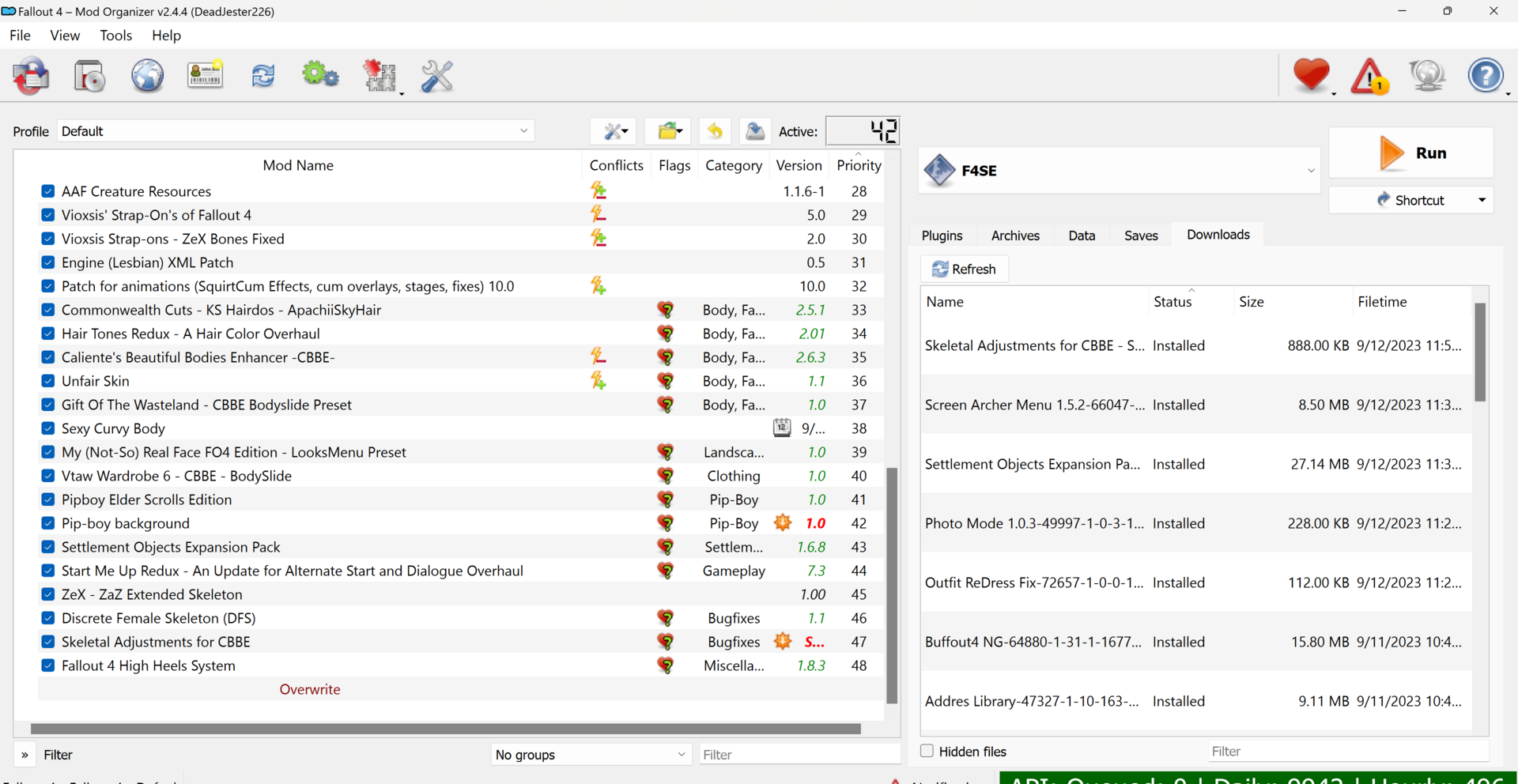Open the File menu
The height and width of the screenshot is (784, 1518).
(x=20, y=36)
